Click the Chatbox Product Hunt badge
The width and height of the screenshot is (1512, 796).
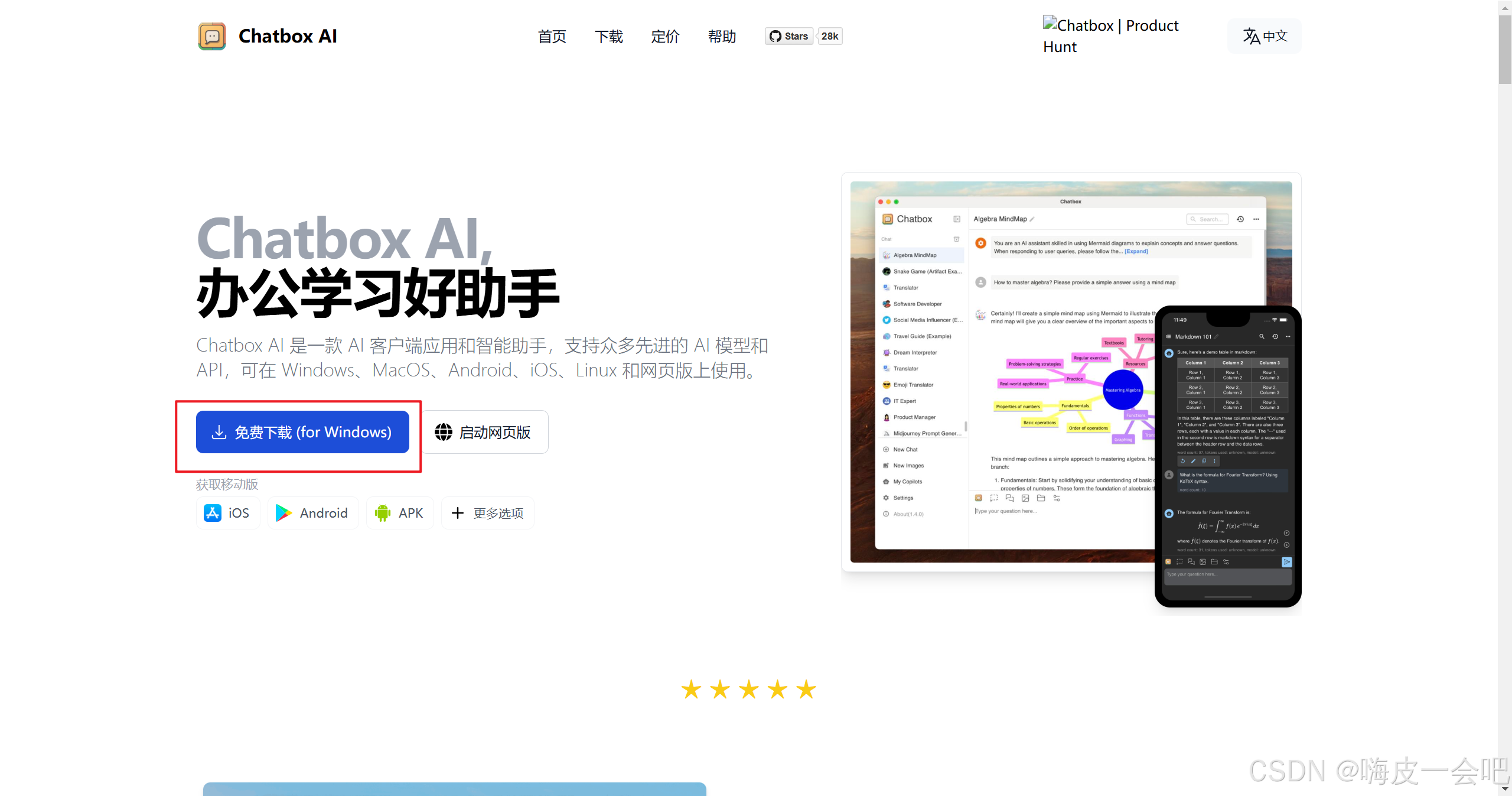click(x=1110, y=35)
